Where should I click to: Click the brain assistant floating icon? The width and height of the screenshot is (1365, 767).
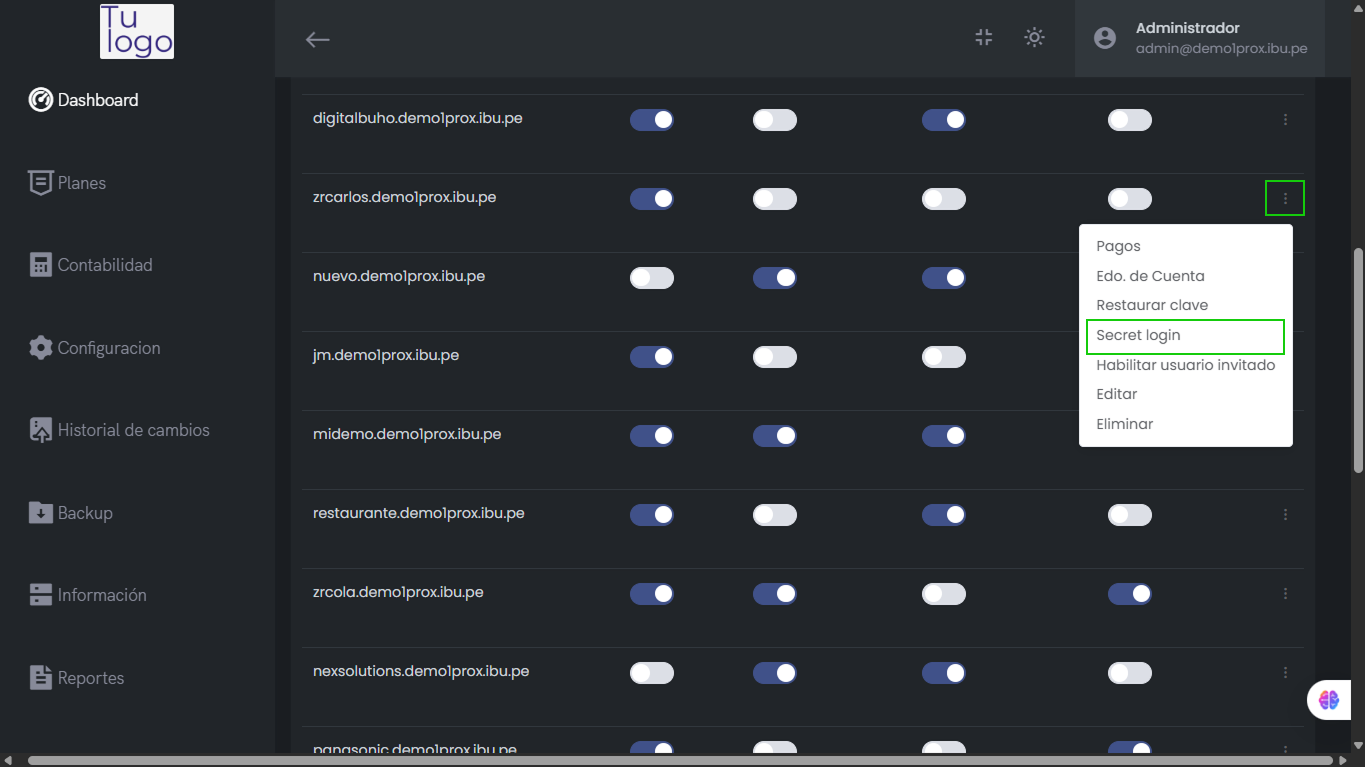tap(1328, 700)
